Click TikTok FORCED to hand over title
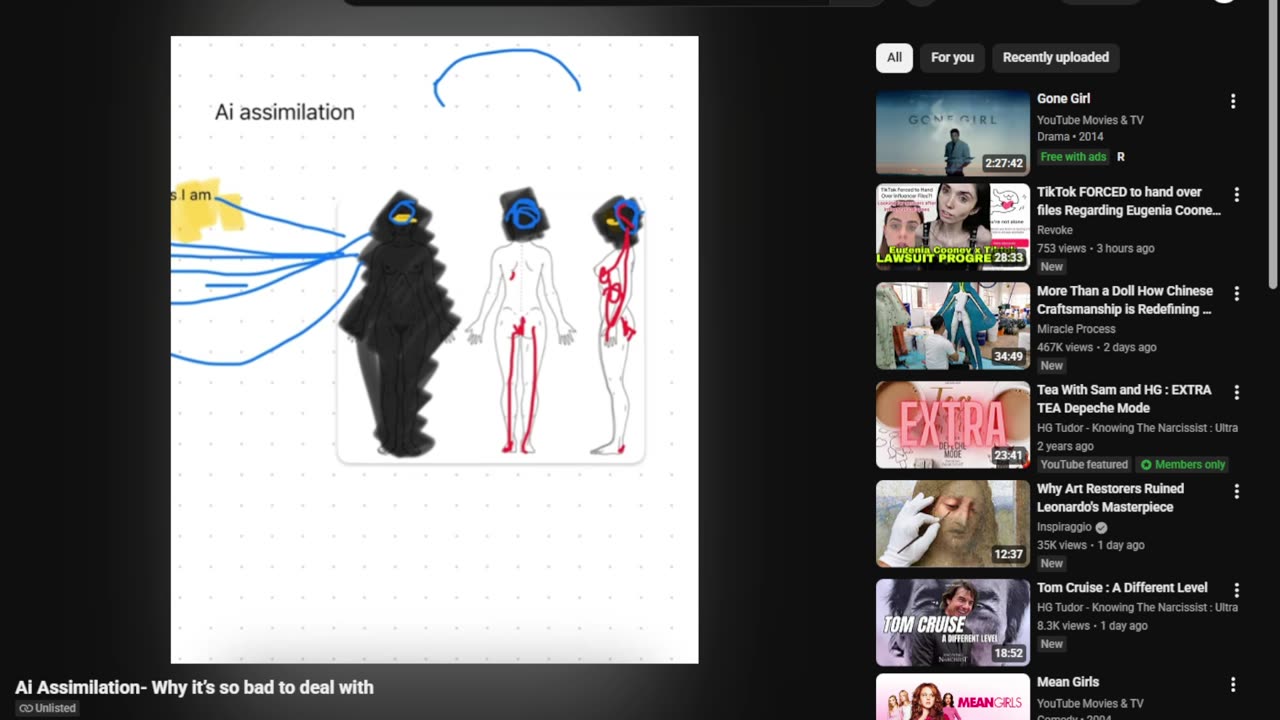This screenshot has height=720, width=1280. click(x=1129, y=201)
